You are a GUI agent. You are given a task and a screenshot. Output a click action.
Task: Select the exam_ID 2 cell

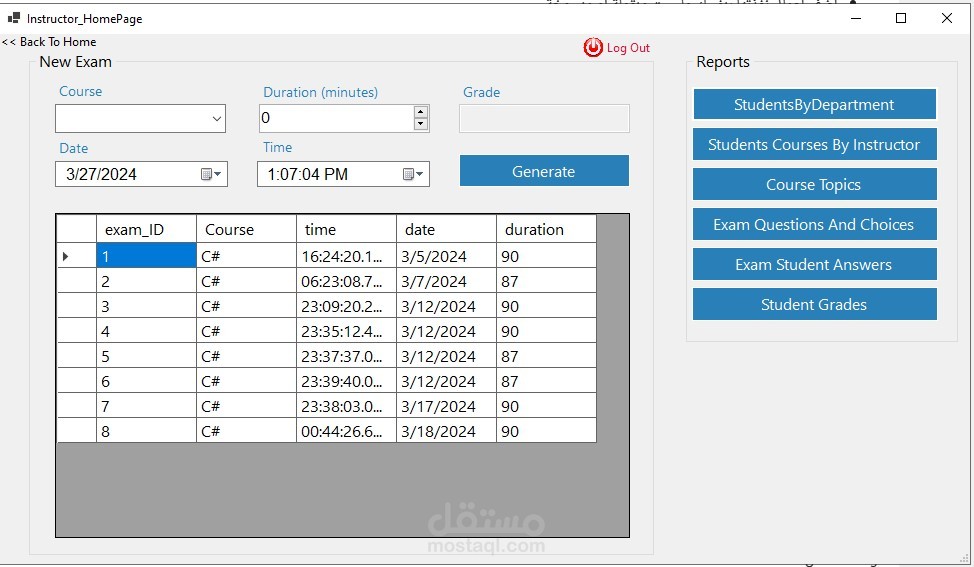[x=147, y=281]
